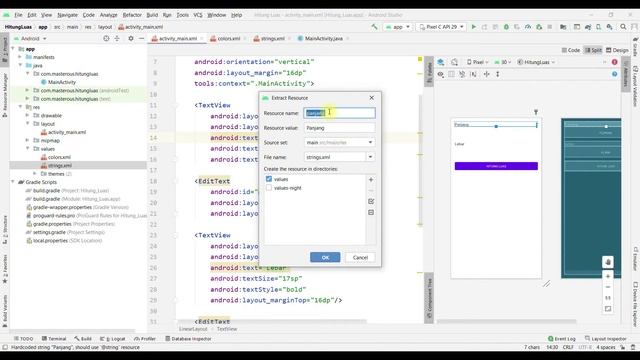Zoom in with plus icon in design view

(608, 276)
